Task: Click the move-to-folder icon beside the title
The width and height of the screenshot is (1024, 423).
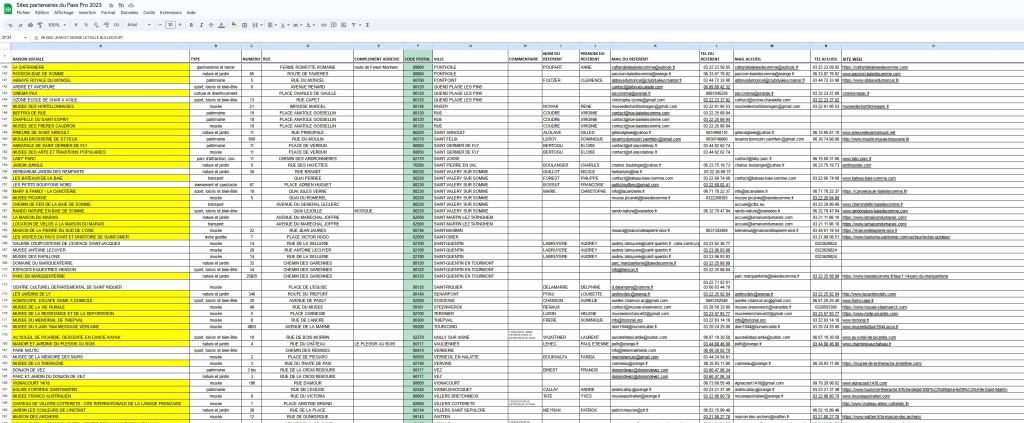Action: pyautogui.click(x=121, y=5)
